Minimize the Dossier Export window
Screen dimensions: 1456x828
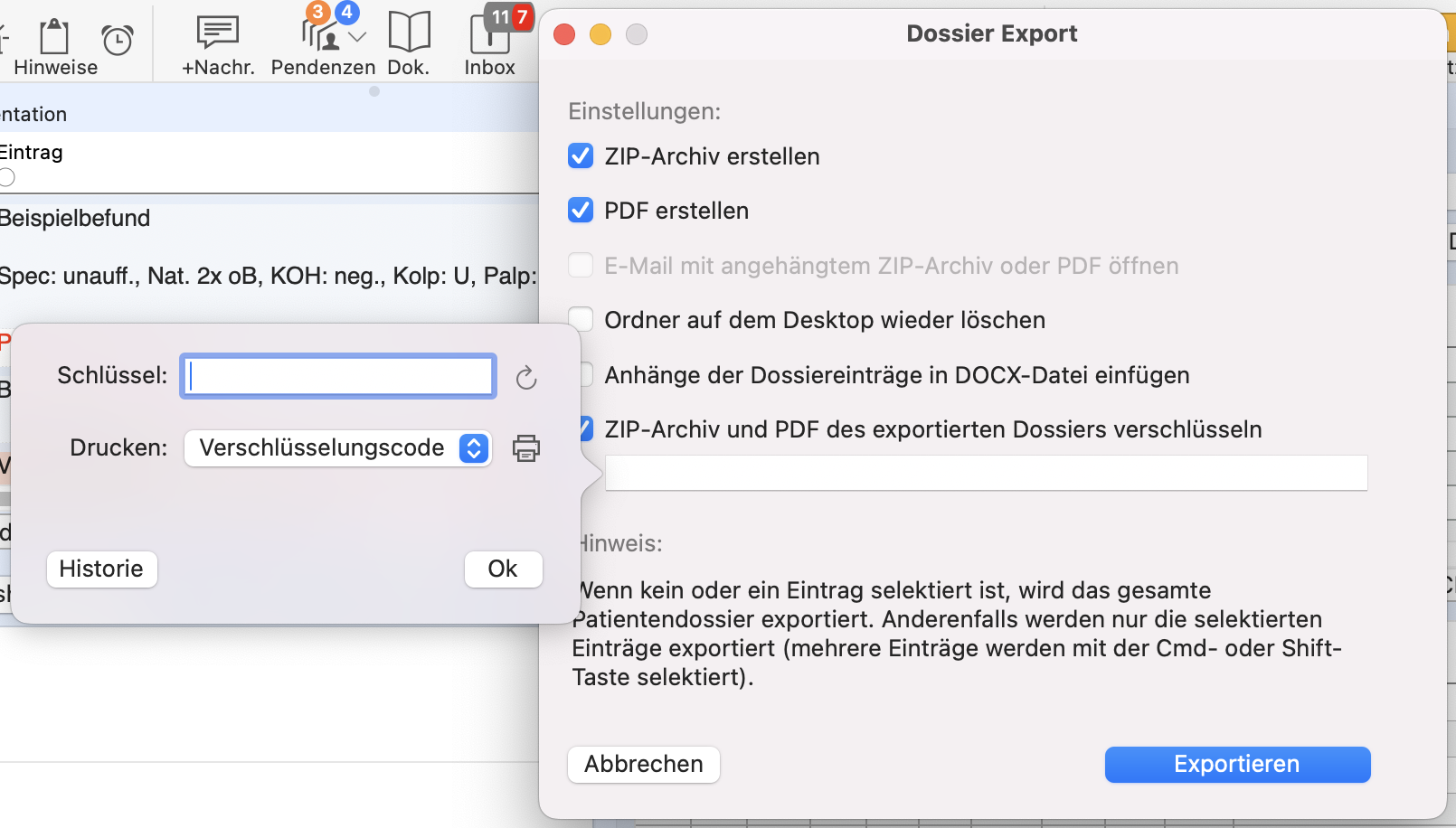pyautogui.click(x=600, y=34)
